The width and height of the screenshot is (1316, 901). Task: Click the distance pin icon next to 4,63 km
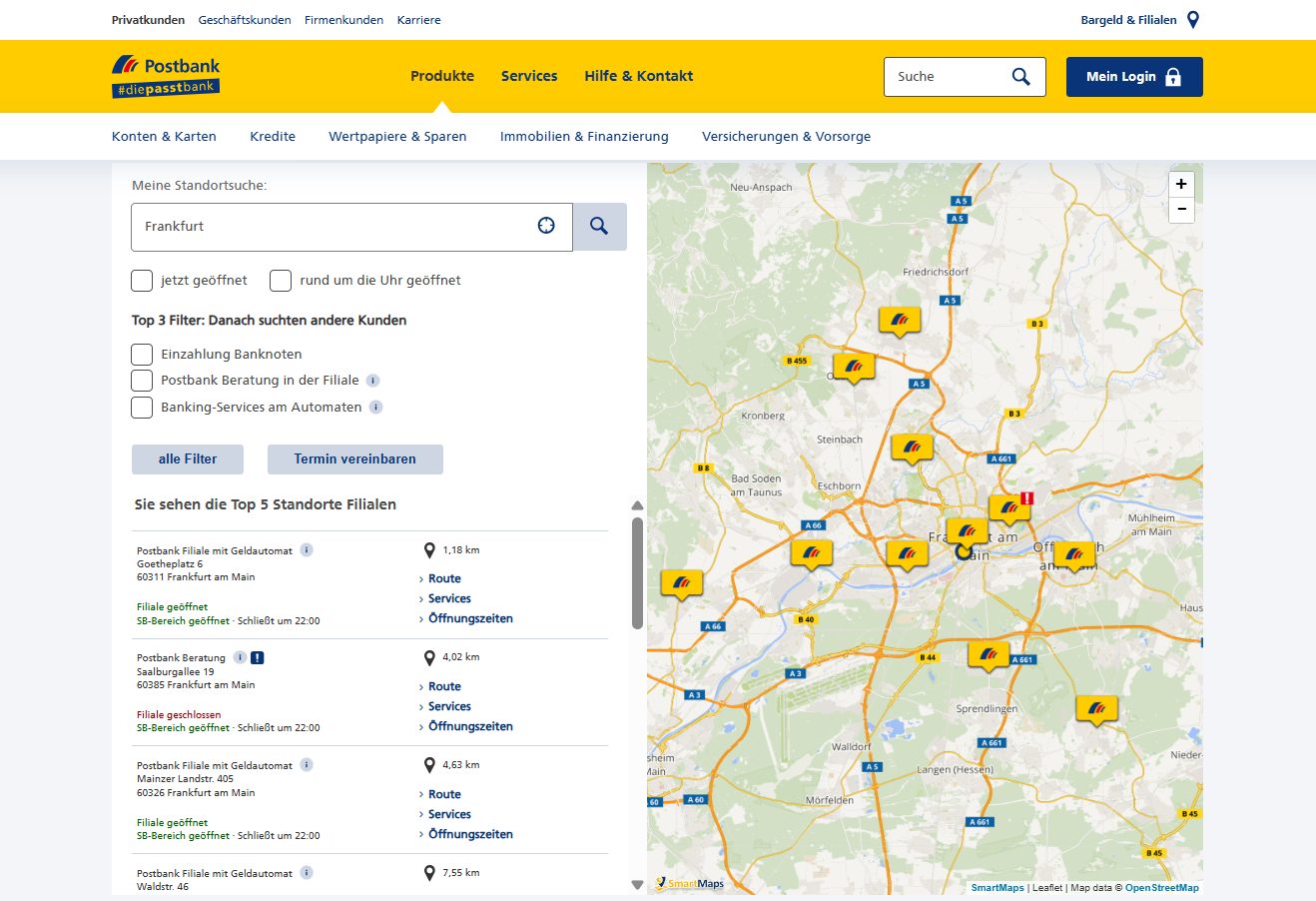[429, 765]
